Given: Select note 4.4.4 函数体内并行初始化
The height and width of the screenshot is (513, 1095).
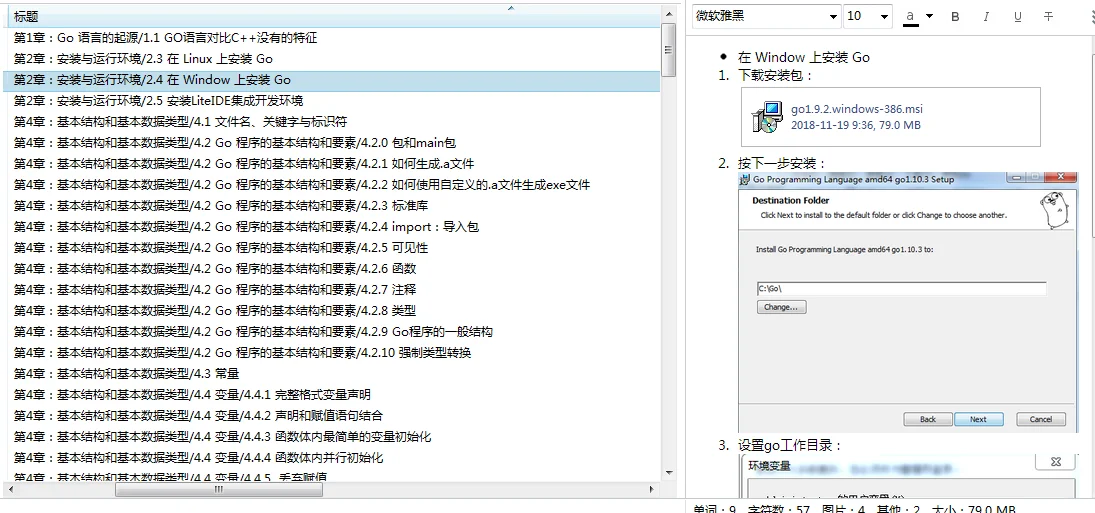Looking at the screenshot, I should click(x=333, y=458).
